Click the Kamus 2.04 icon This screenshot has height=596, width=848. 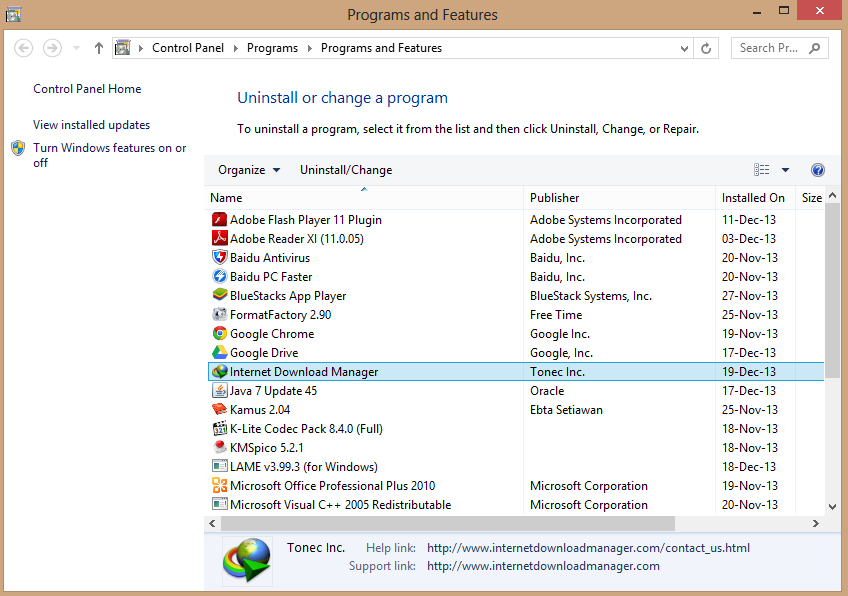(x=219, y=409)
